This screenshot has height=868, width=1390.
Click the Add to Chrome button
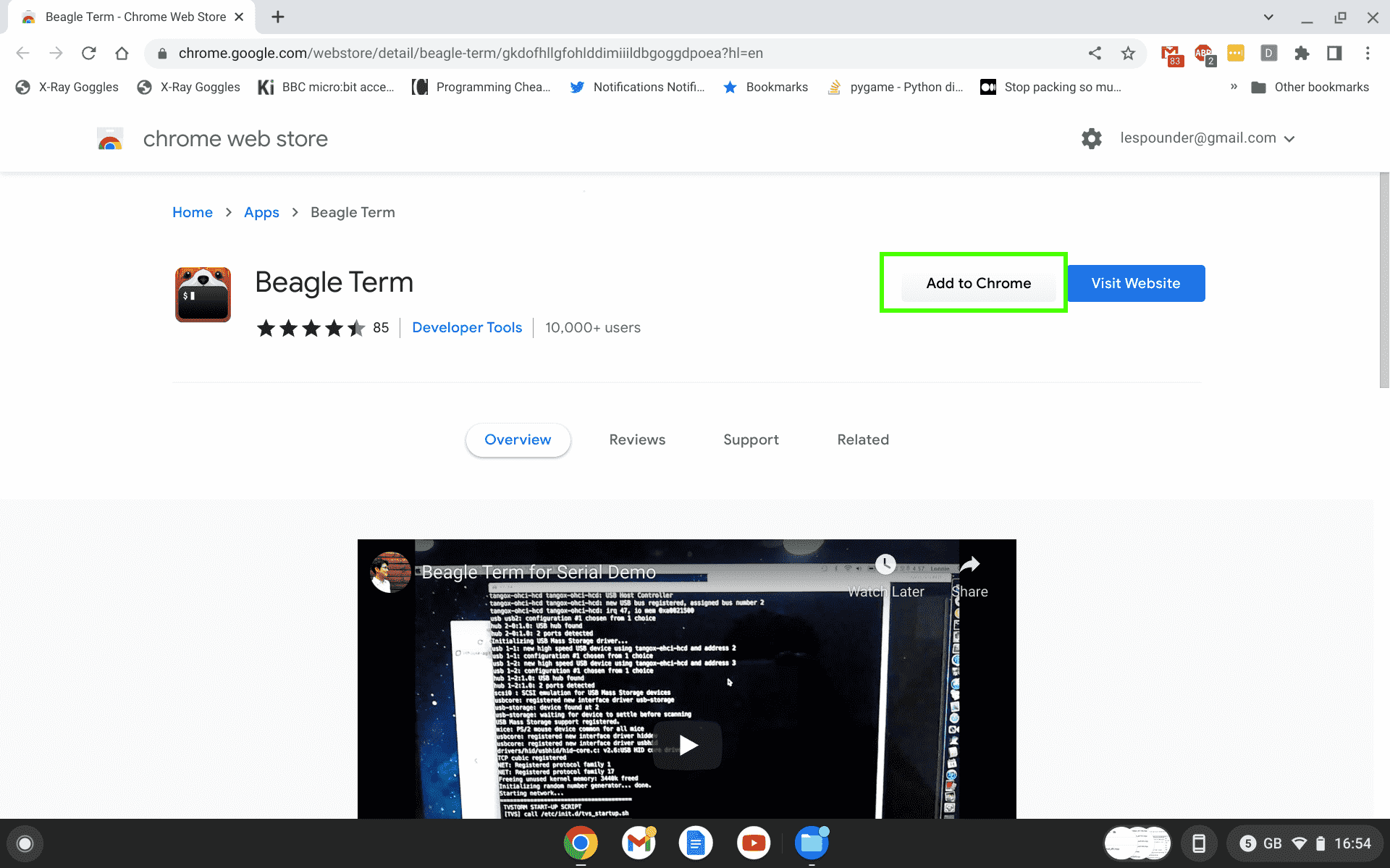(x=978, y=283)
